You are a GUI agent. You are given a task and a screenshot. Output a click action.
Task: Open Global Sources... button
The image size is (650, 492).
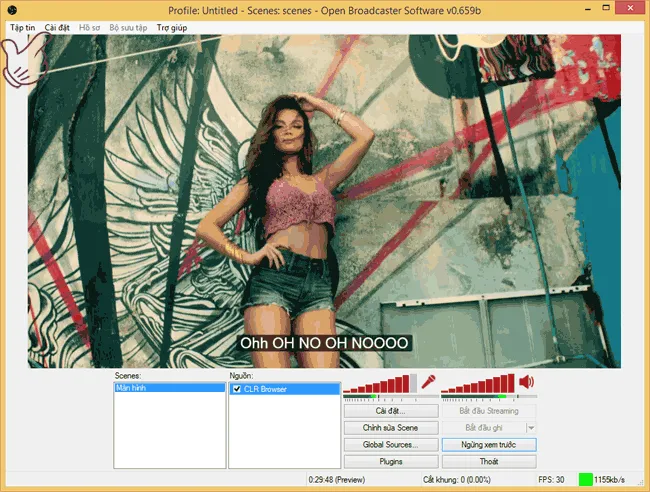pyautogui.click(x=391, y=445)
